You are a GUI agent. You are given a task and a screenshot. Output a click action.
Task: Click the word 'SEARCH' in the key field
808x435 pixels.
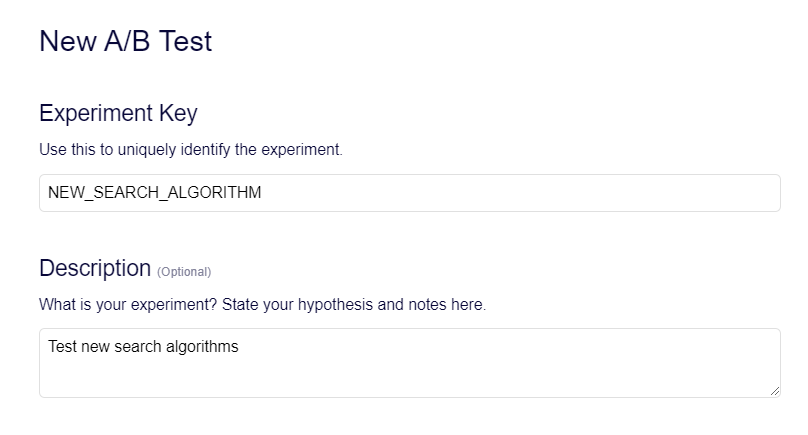tap(123, 193)
